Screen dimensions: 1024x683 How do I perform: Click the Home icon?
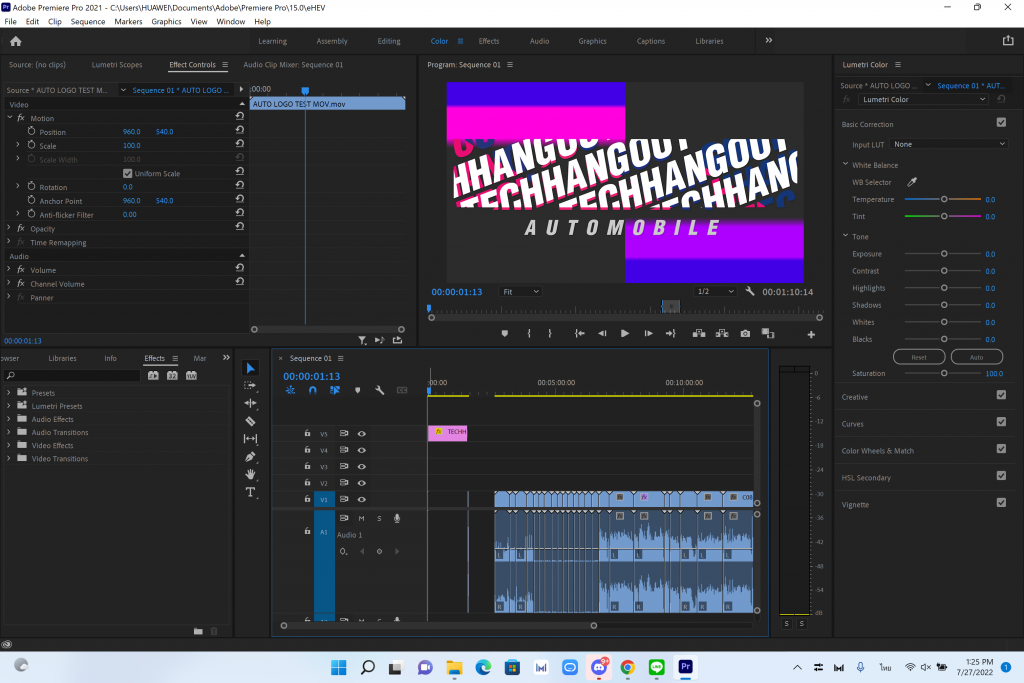click(16, 41)
